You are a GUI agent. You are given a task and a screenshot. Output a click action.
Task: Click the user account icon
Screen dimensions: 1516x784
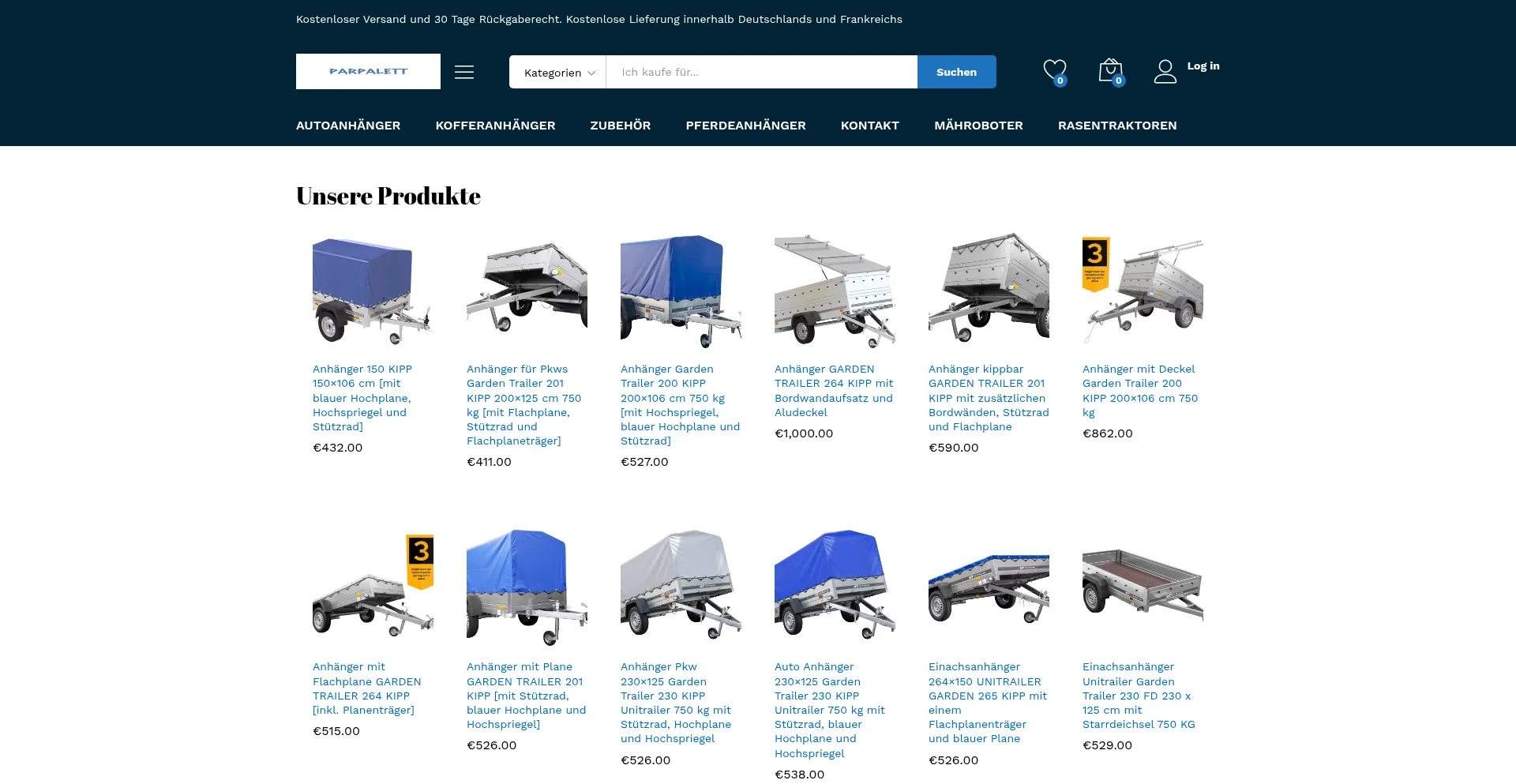(1165, 72)
